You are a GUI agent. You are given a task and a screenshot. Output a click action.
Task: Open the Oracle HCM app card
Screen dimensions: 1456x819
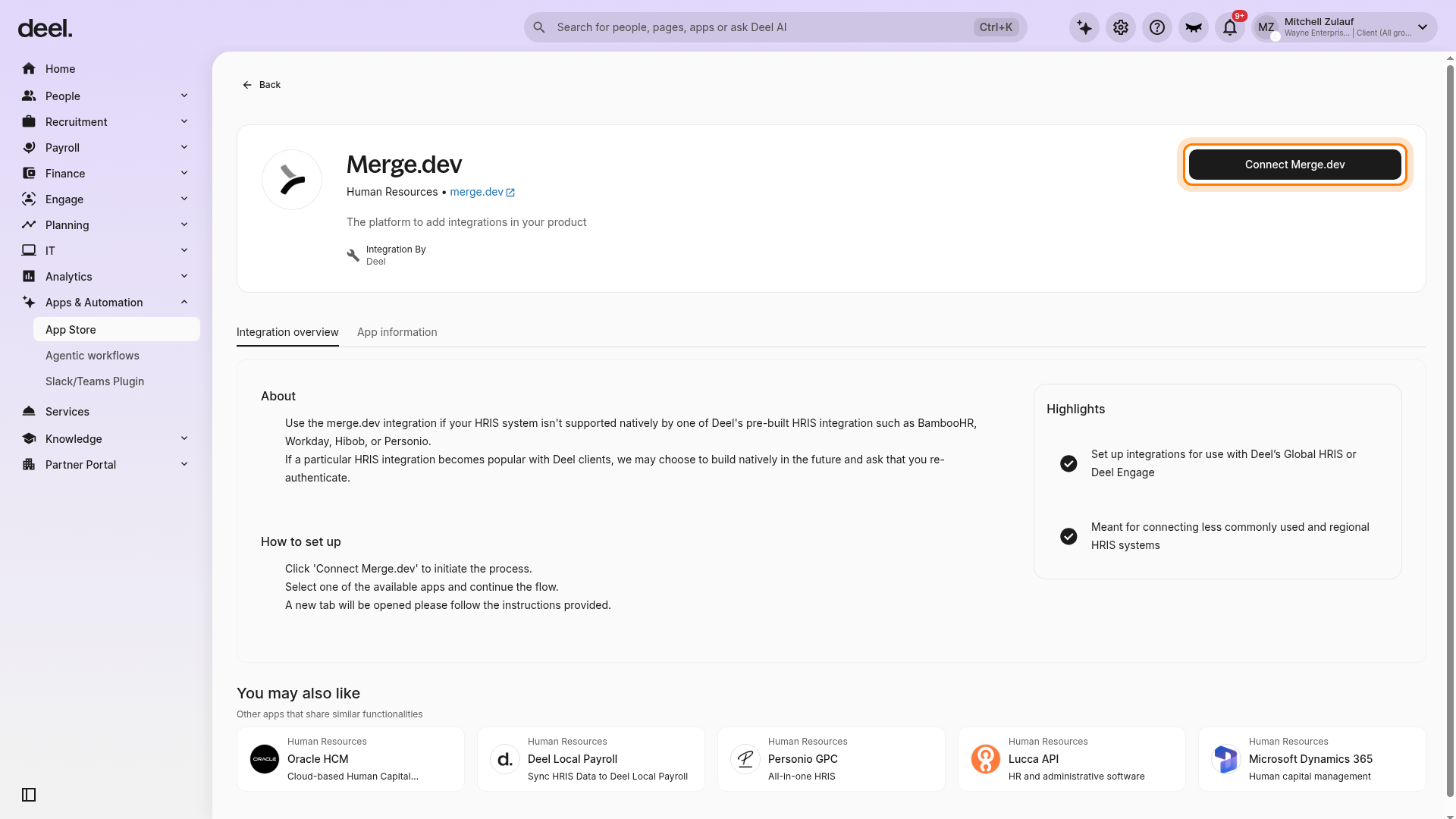coord(350,759)
